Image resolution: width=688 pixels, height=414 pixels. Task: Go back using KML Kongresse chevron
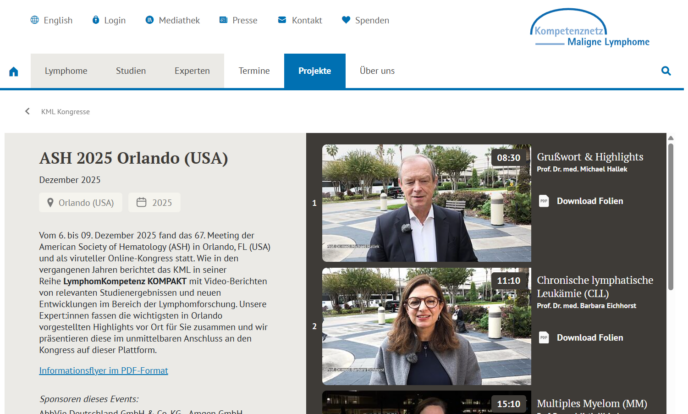[28, 111]
